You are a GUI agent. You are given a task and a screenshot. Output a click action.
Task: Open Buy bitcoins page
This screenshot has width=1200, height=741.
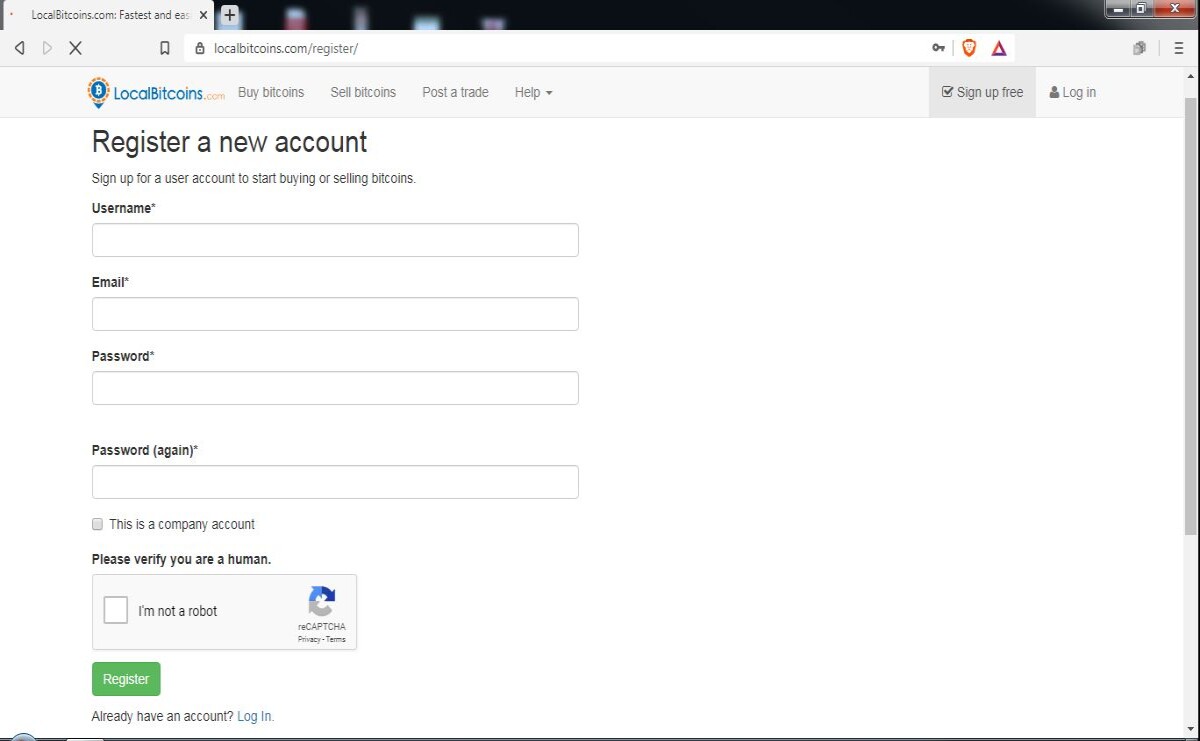point(271,92)
